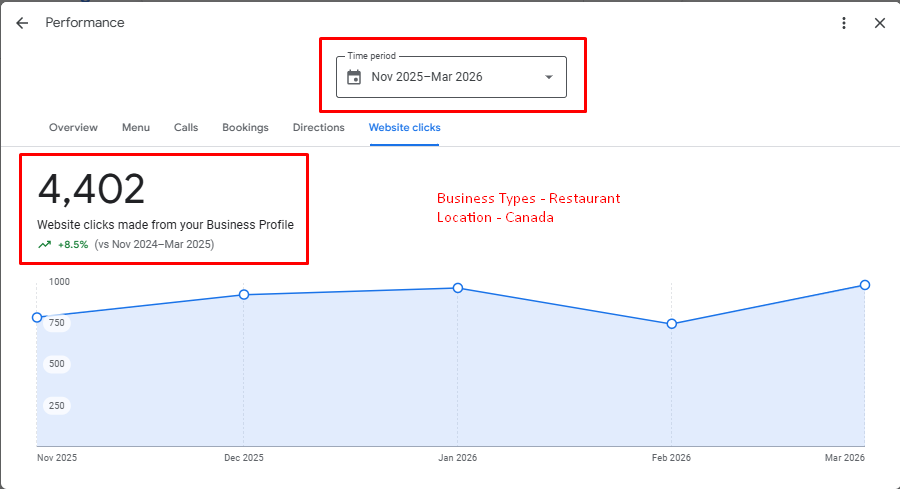Switch to the Overview tab
The image size is (900, 489).
[73, 128]
